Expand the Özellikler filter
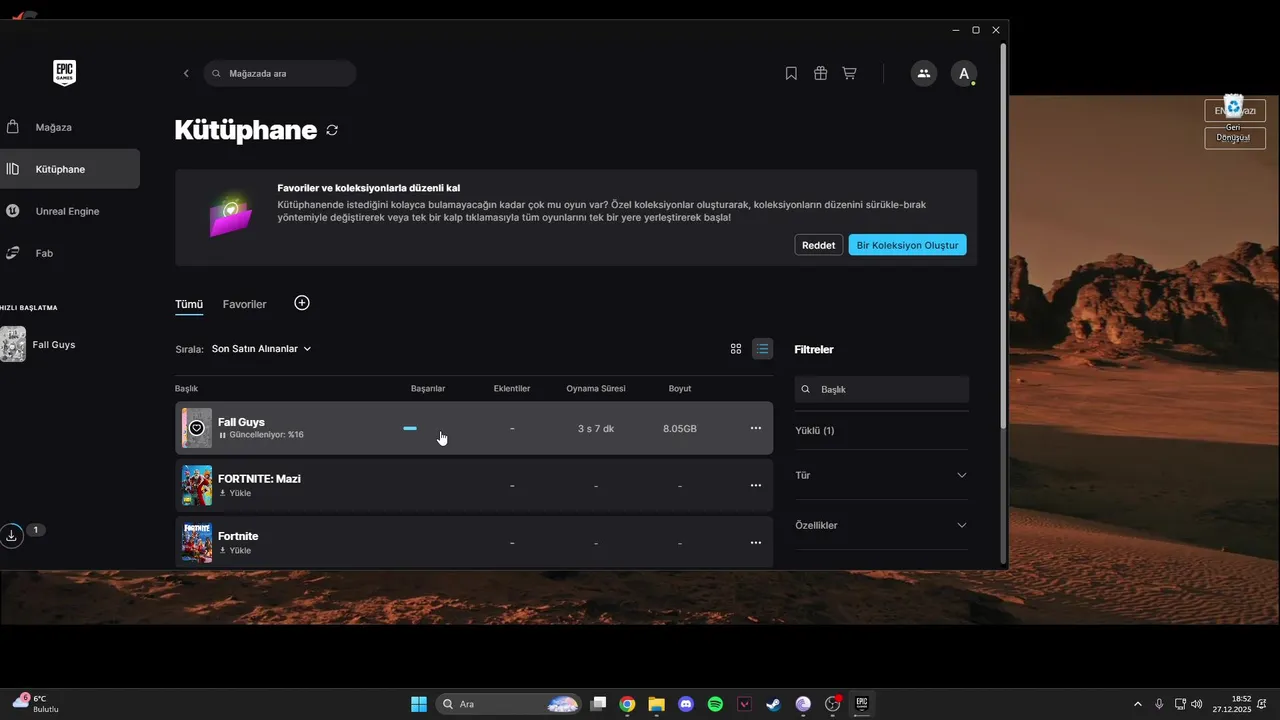 (x=881, y=525)
